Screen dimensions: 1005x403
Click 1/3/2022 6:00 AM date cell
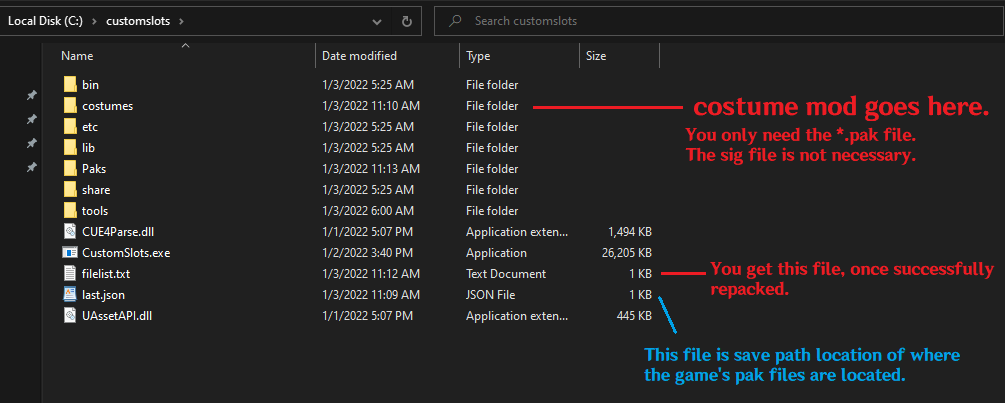click(x=367, y=211)
